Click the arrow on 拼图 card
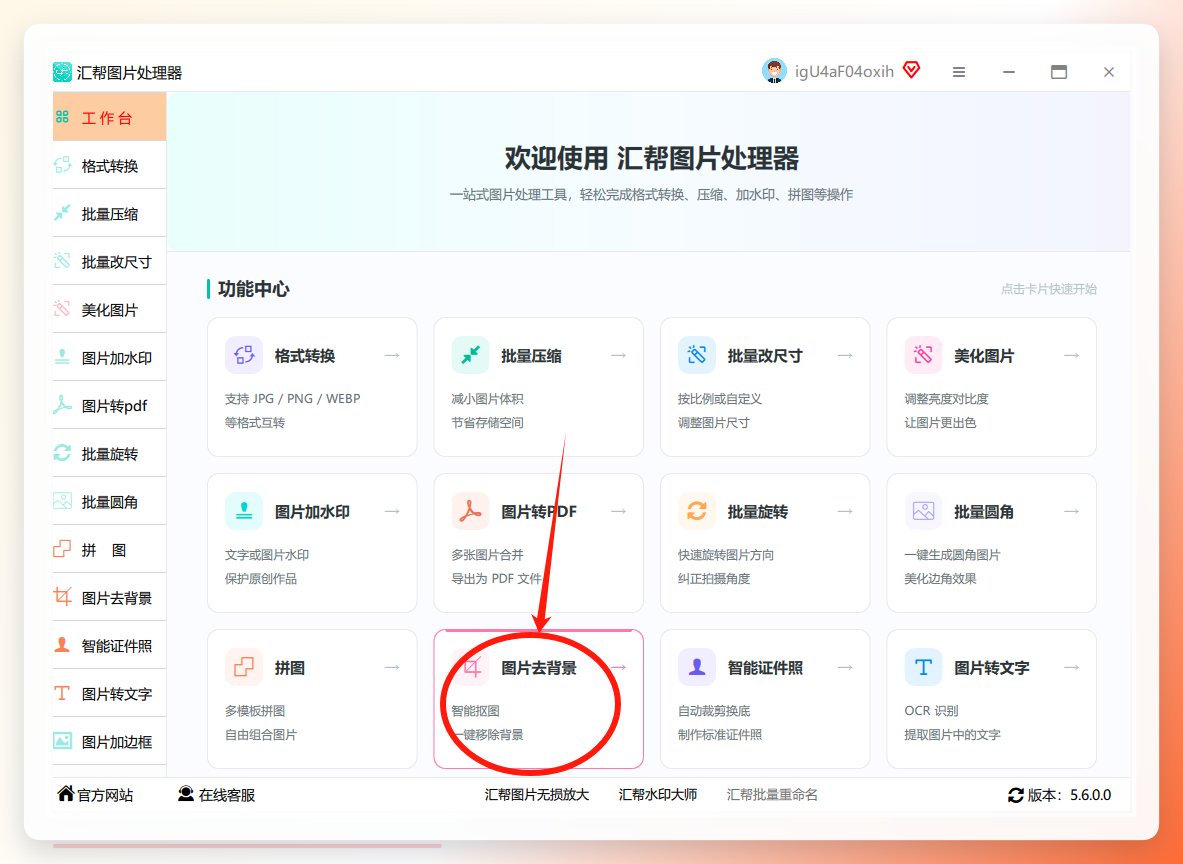The image size is (1183, 864). pyautogui.click(x=392, y=667)
